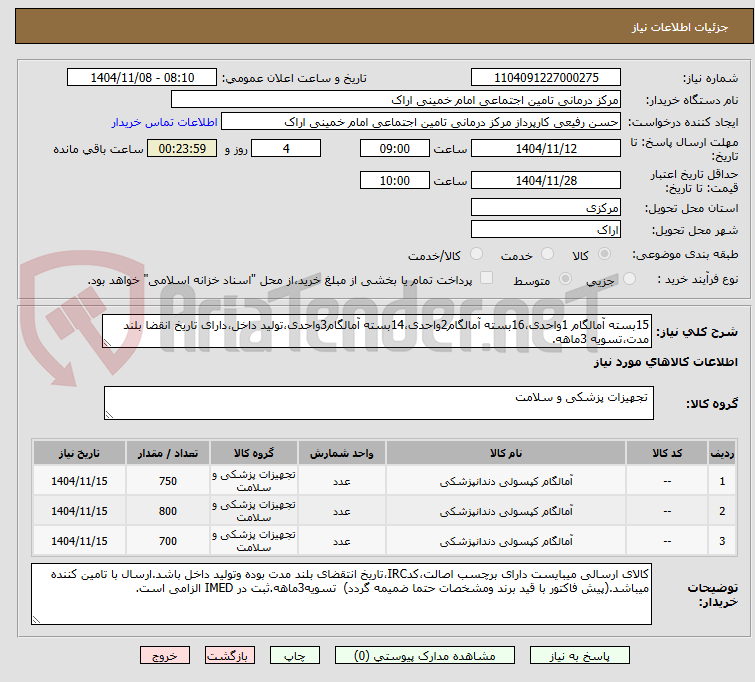
Task: Click the بازگشت back button
Action: (x=230, y=656)
